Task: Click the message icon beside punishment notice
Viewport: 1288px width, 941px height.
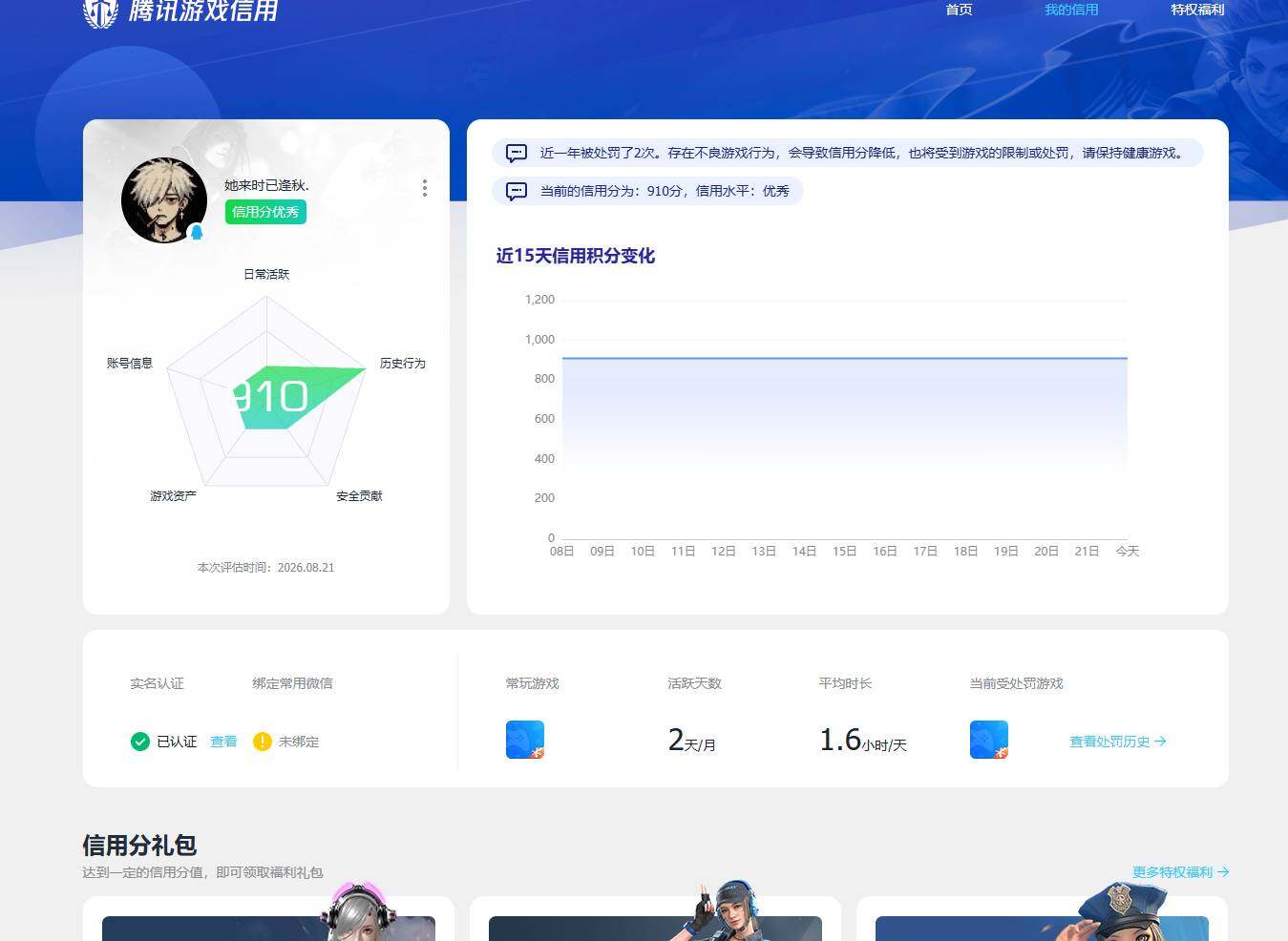Action: [x=517, y=153]
